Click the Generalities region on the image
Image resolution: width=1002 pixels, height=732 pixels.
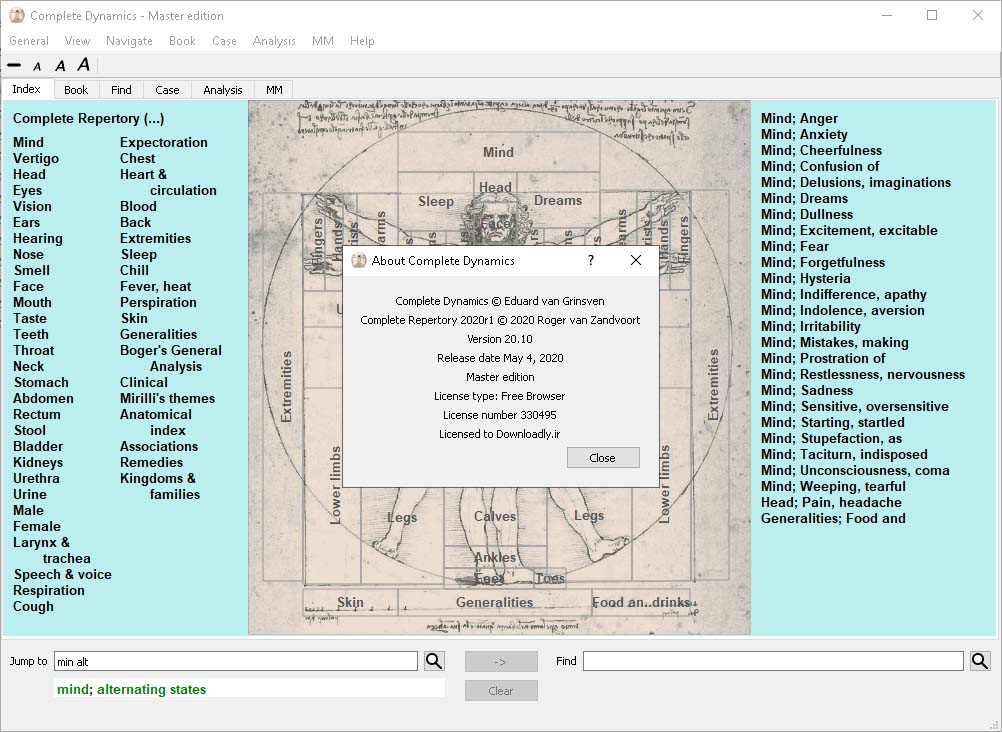495,602
